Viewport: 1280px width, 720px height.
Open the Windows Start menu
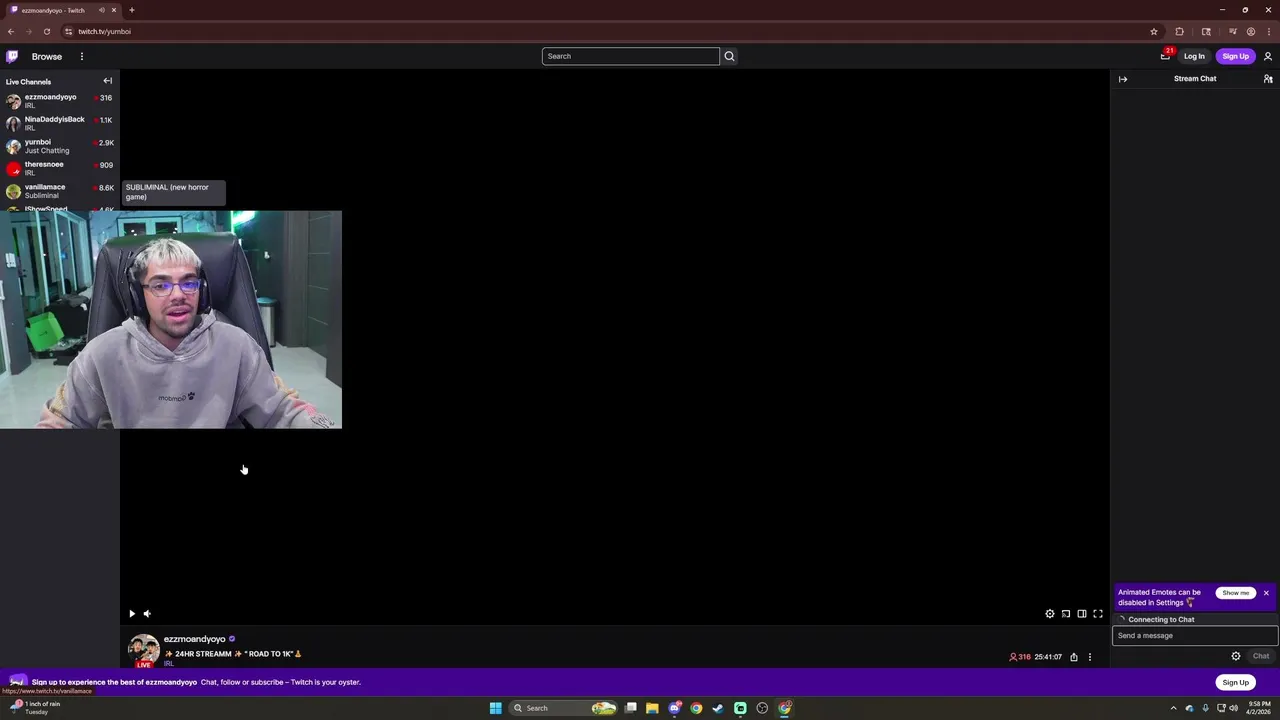point(495,708)
